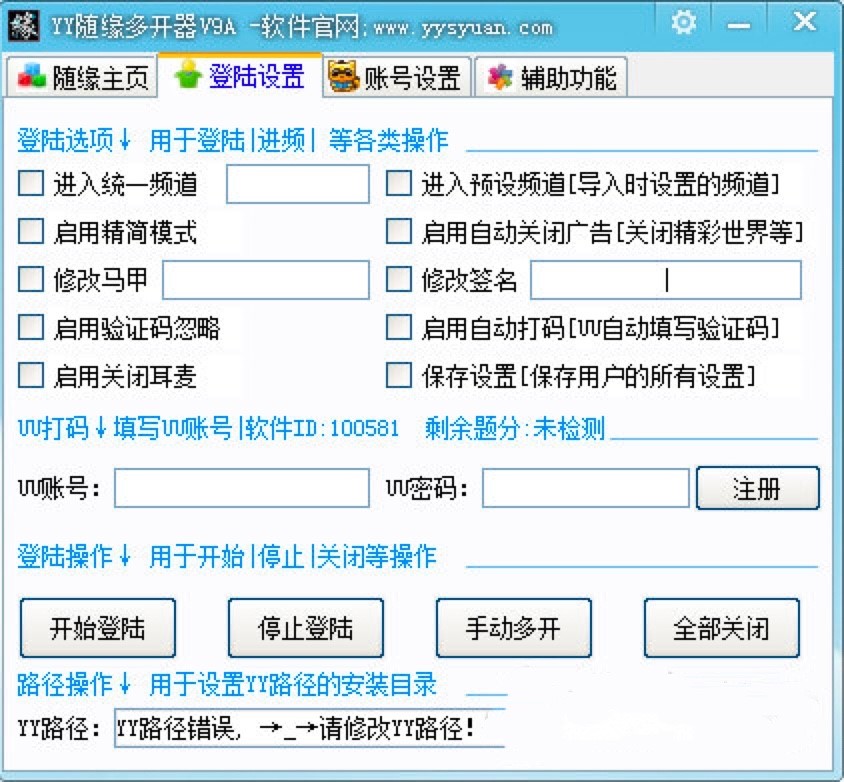Focus the unified channel number input field
Viewport: 844px width, 782px height.
pos(298,184)
